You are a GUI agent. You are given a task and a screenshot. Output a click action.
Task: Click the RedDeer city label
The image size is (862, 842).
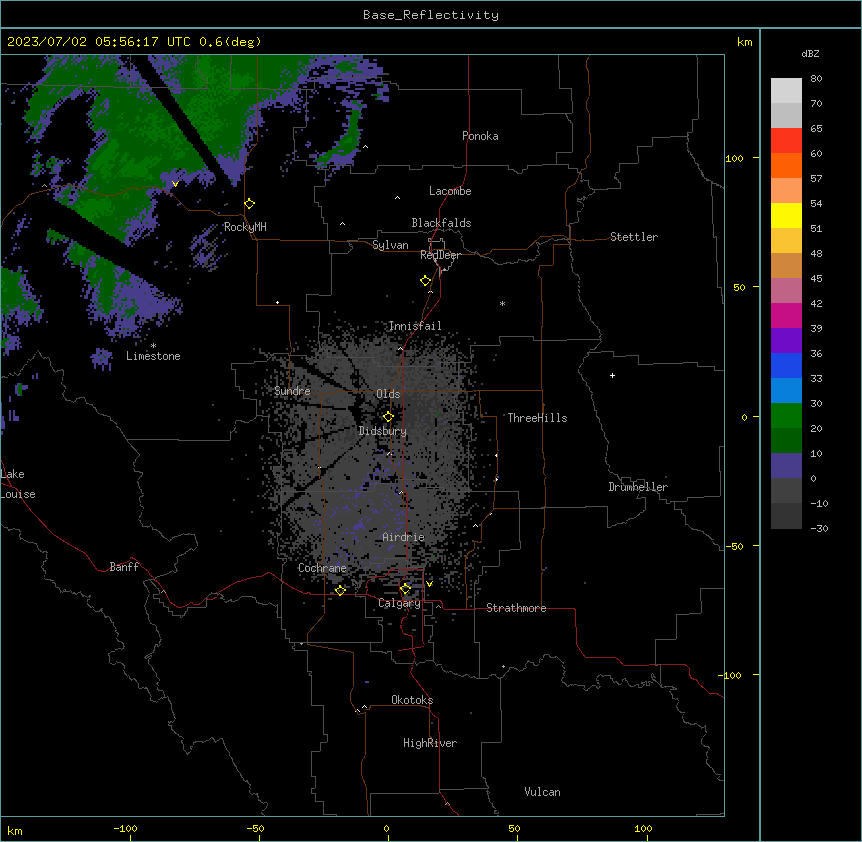(440, 255)
